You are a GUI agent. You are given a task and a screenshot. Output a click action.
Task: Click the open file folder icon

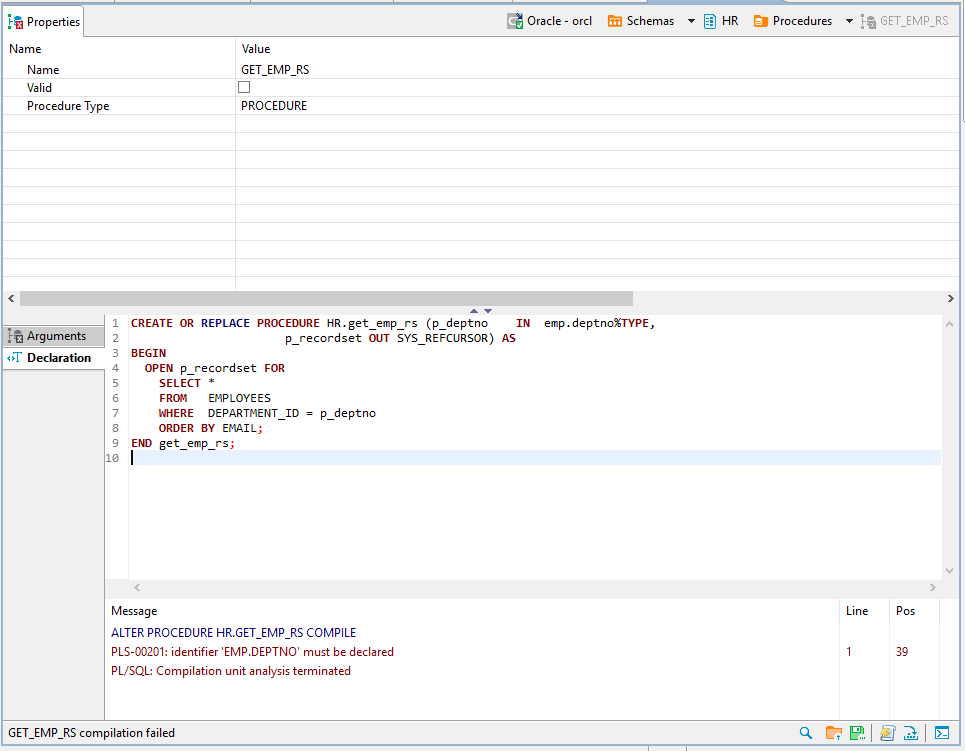pyautogui.click(x=833, y=732)
